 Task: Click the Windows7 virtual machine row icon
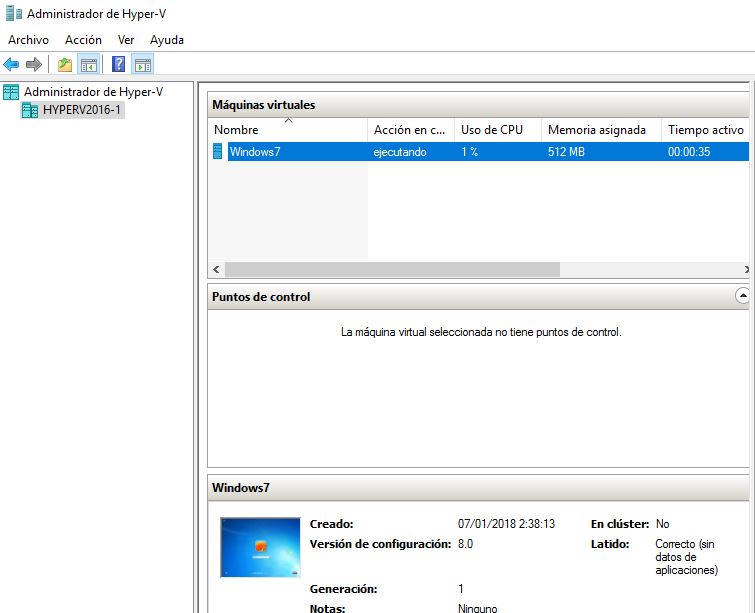tap(218, 152)
